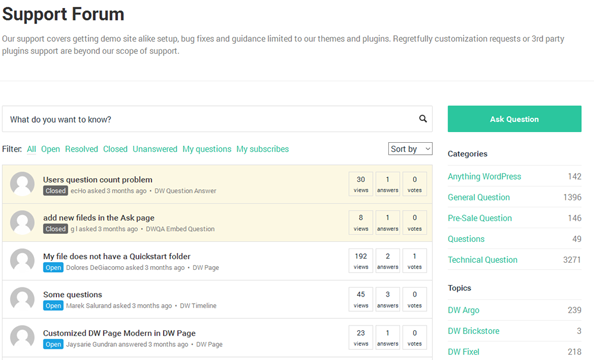
Task: Select the Unanswered filter
Action: 155,149
